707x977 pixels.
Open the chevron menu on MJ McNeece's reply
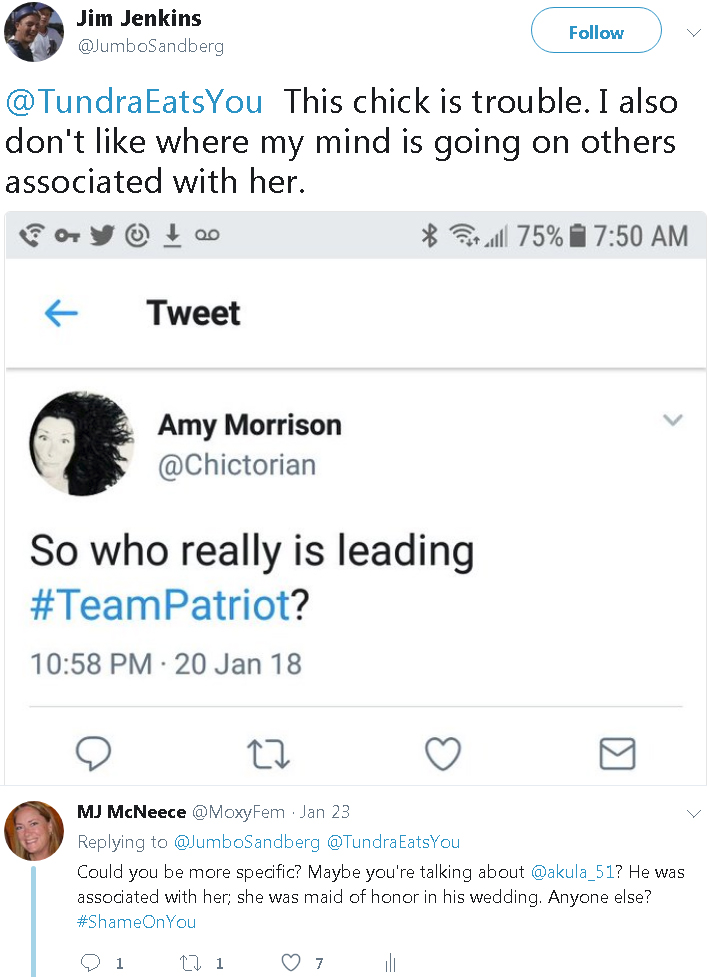point(693,814)
